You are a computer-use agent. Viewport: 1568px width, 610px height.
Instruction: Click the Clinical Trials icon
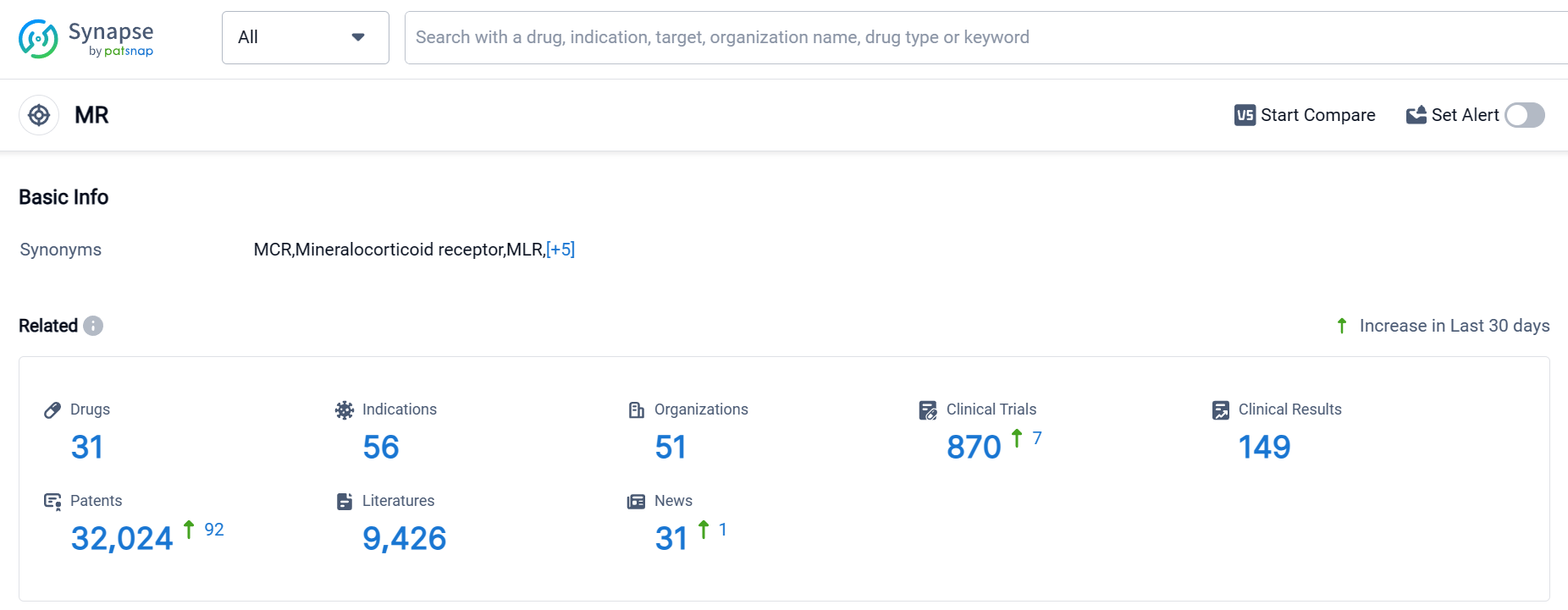point(928,410)
